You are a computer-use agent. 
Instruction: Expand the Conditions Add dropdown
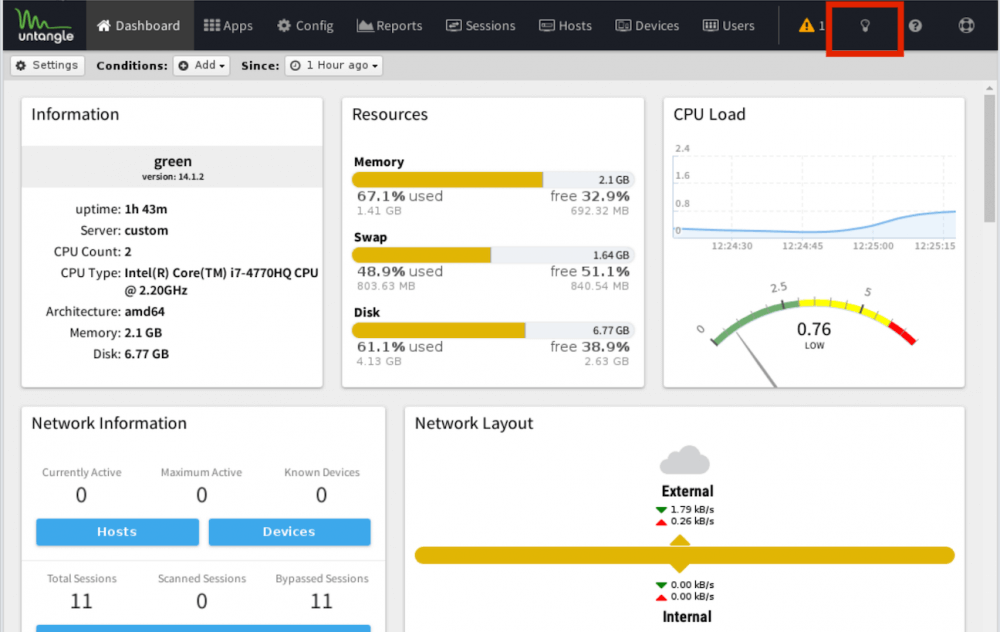click(x=202, y=65)
